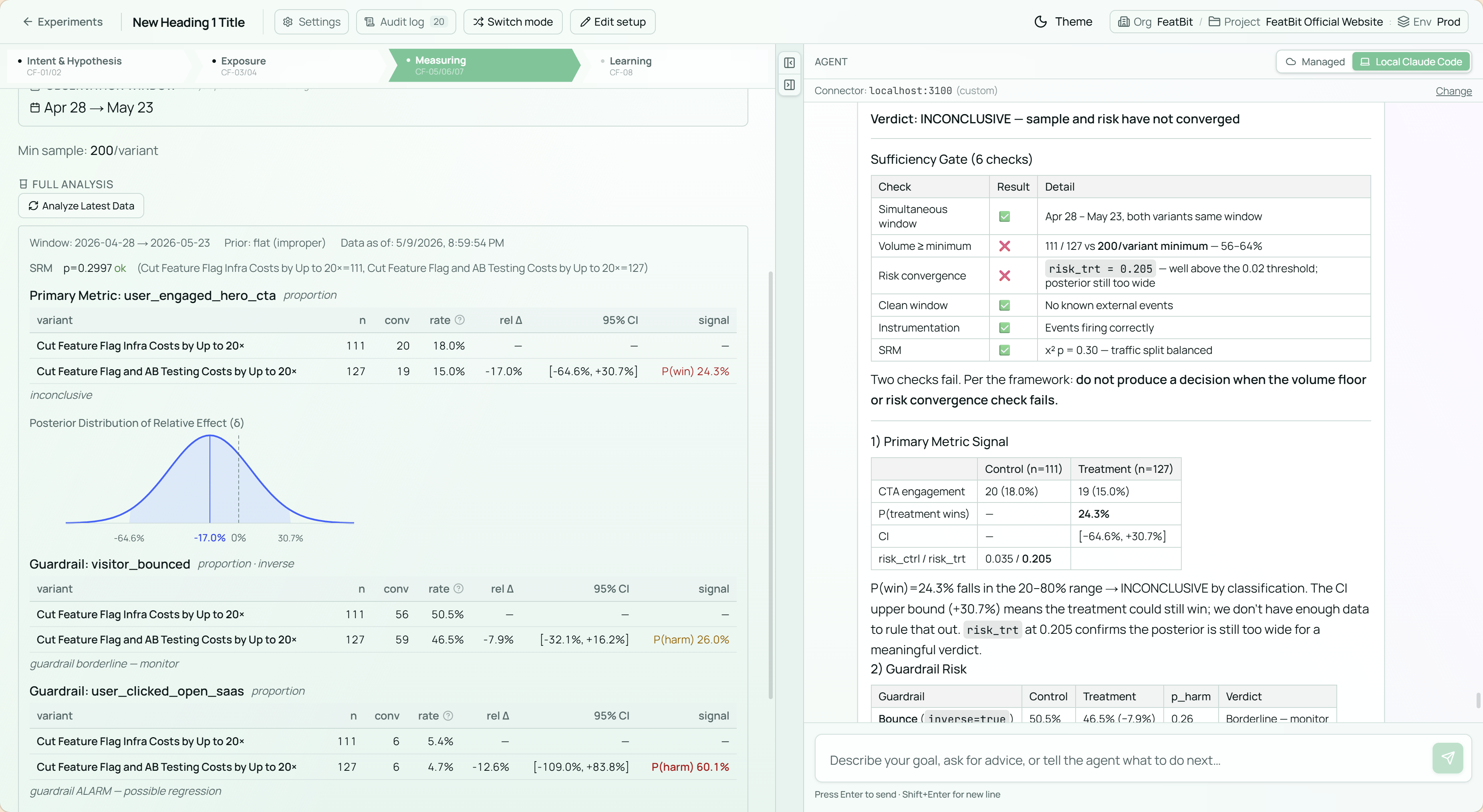Click the Edit setup pencil icon
The height and width of the screenshot is (812, 1483).
[585, 22]
